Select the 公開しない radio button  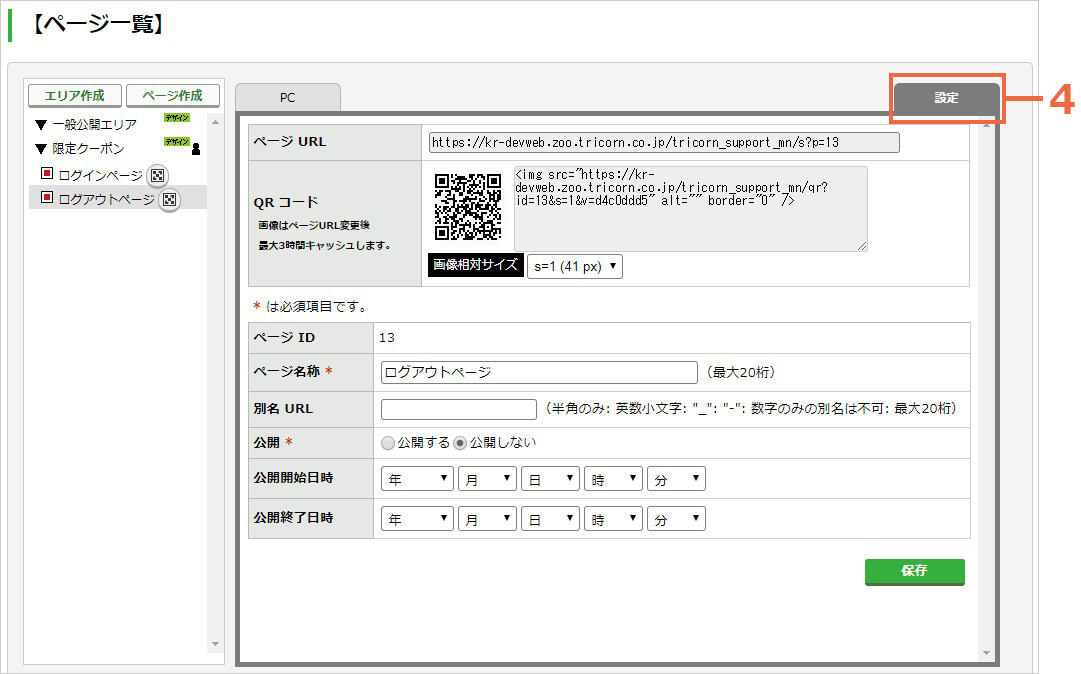[460, 443]
